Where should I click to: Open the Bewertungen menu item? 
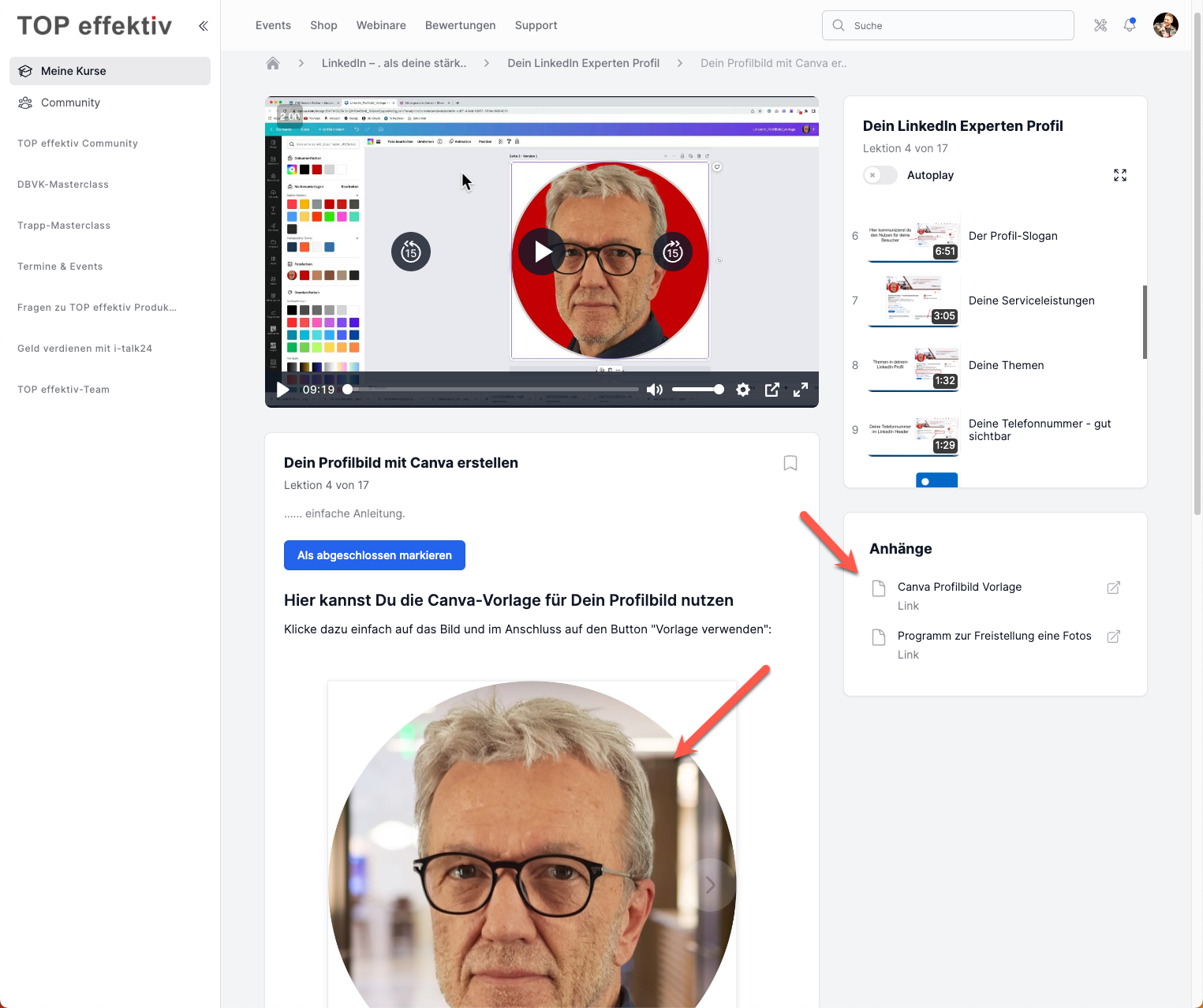[461, 25]
